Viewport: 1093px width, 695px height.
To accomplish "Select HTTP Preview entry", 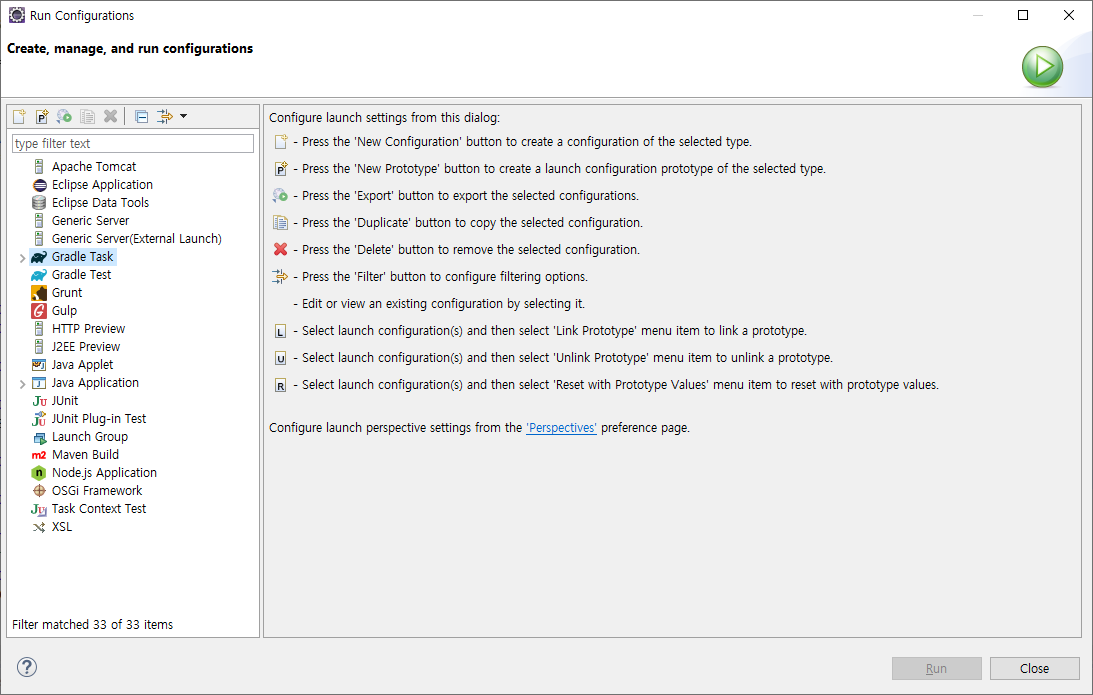I will point(89,329).
